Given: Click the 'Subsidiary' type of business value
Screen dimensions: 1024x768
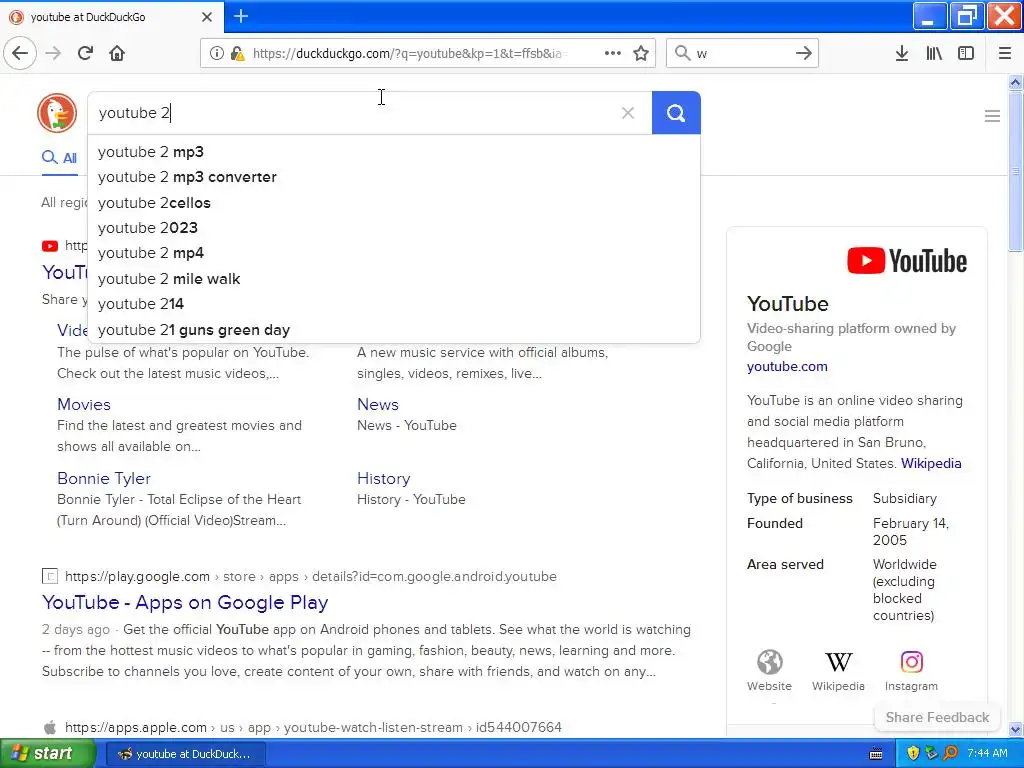Looking at the screenshot, I should [904, 498].
